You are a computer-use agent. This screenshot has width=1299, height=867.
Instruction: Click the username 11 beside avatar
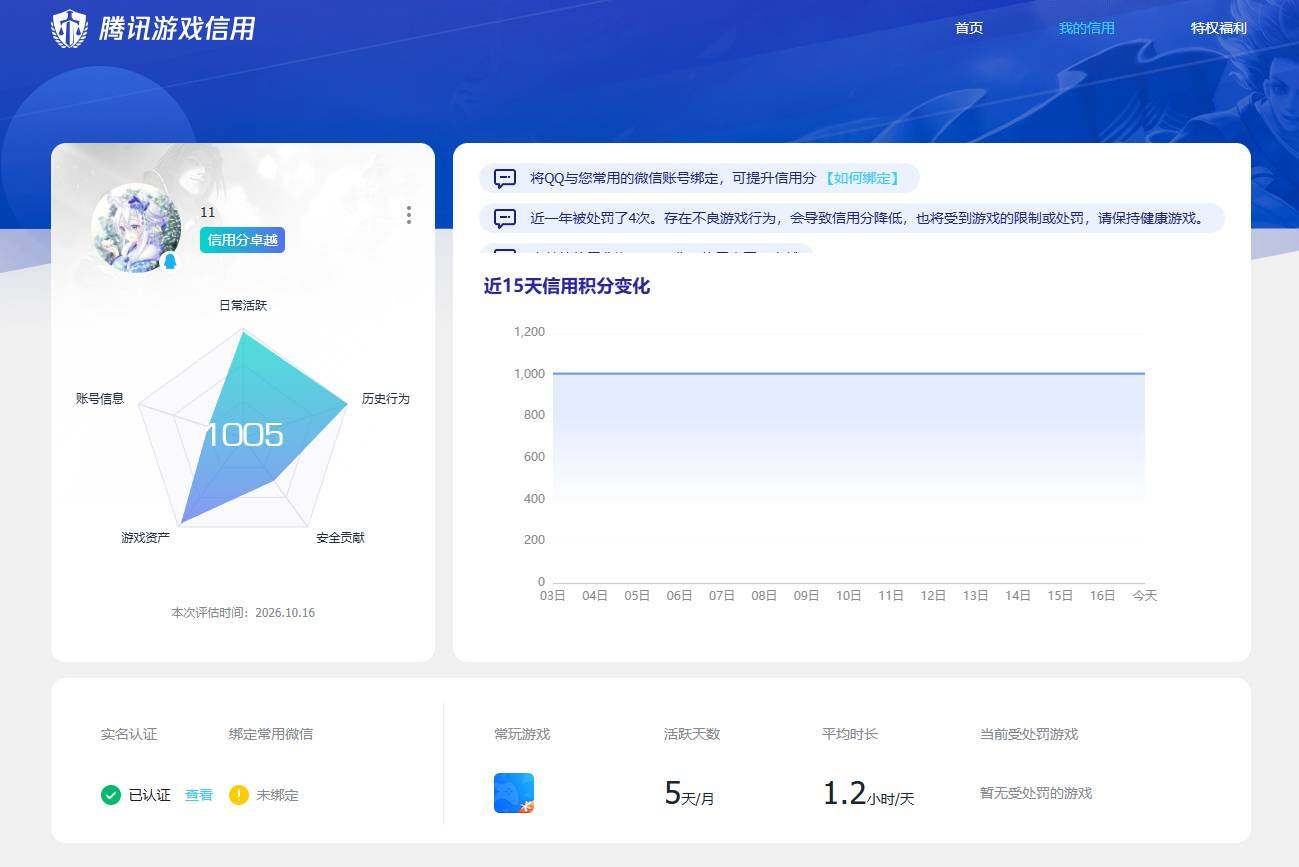(x=208, y=212)
